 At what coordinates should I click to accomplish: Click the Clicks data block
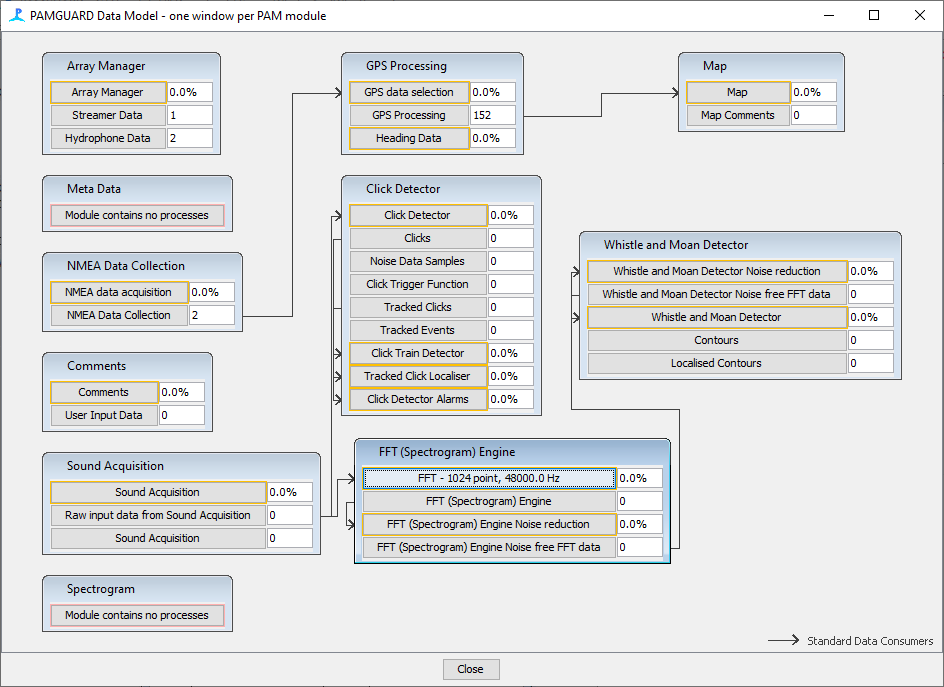pos(418,238)
